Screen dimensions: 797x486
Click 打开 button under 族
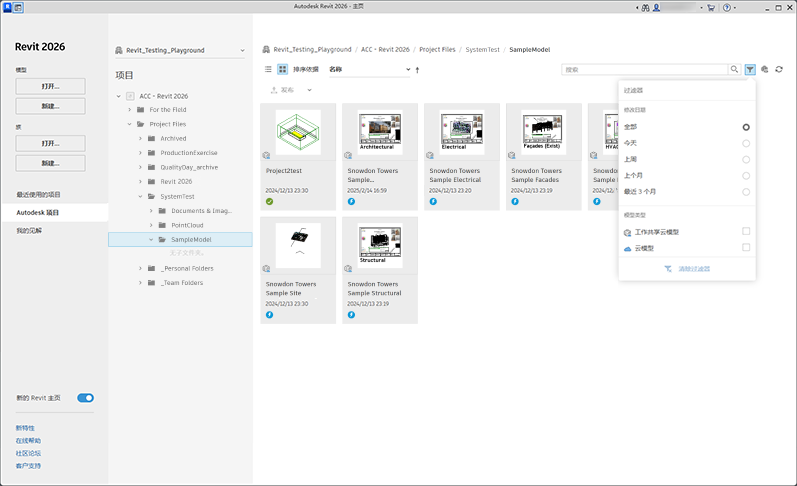click(50, 143)
